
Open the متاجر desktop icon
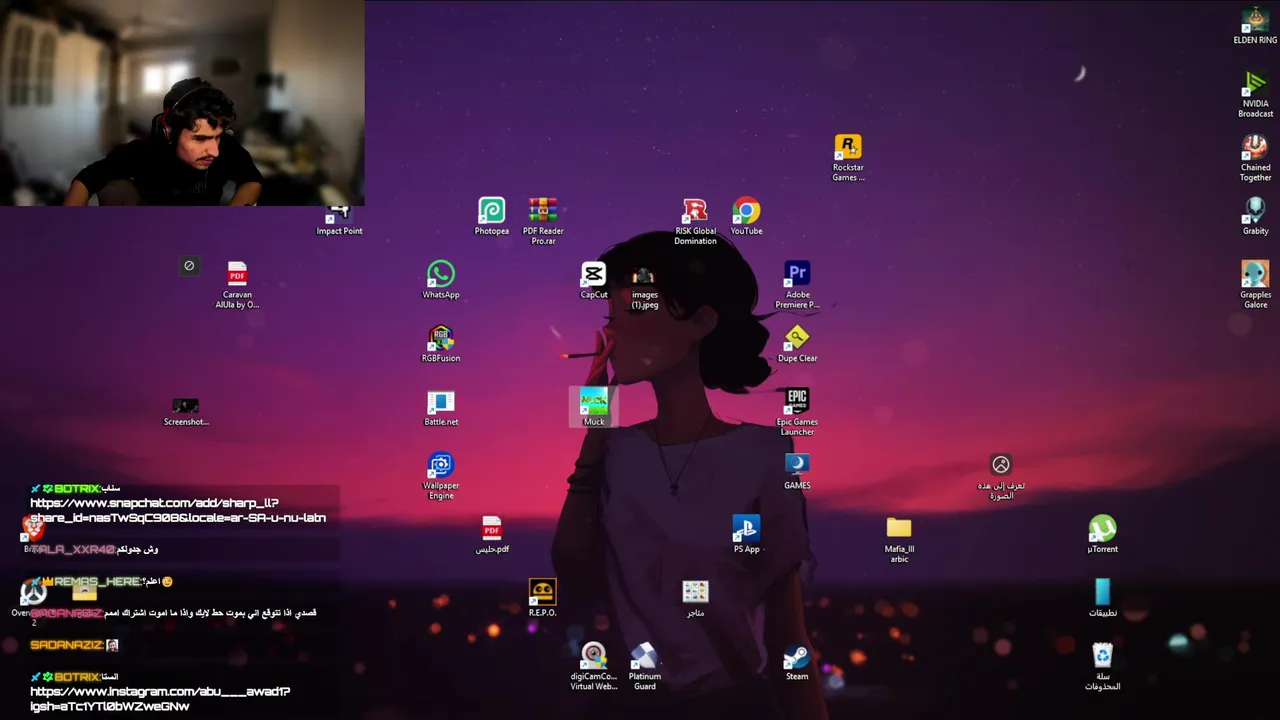pos(695,598)
